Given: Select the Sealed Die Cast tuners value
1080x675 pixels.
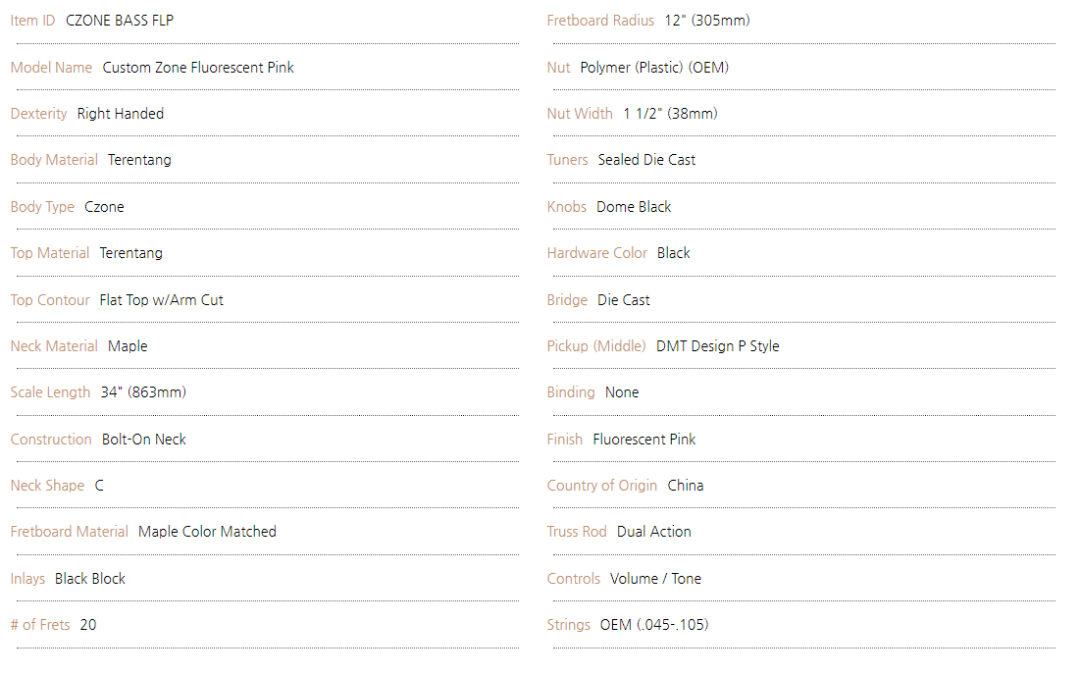Looking at the screenshot, I should pyautogui.click(x=646, y=160).
